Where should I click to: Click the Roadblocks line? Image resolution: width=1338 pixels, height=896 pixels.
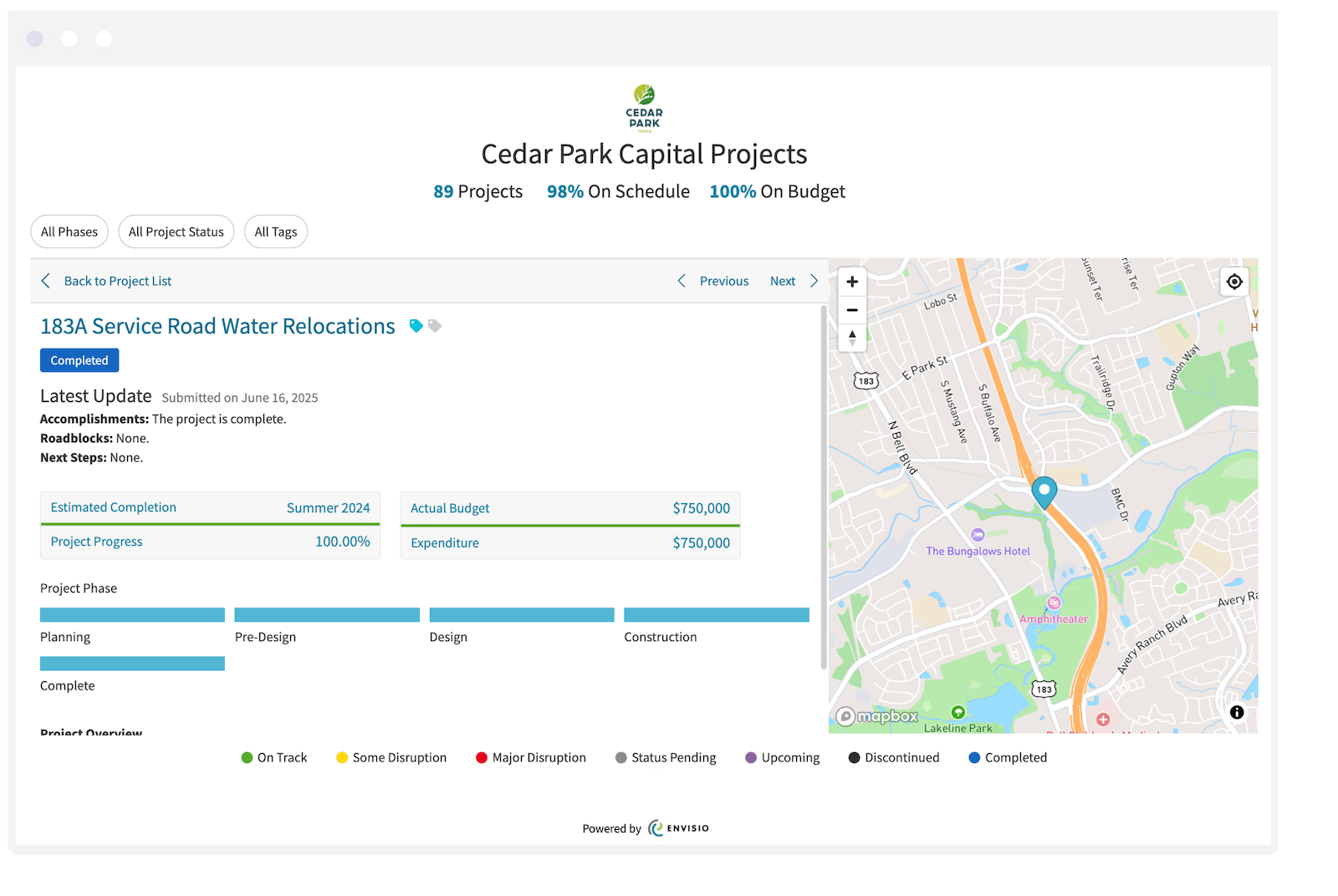pyautogui.click(x=94, y=438)
